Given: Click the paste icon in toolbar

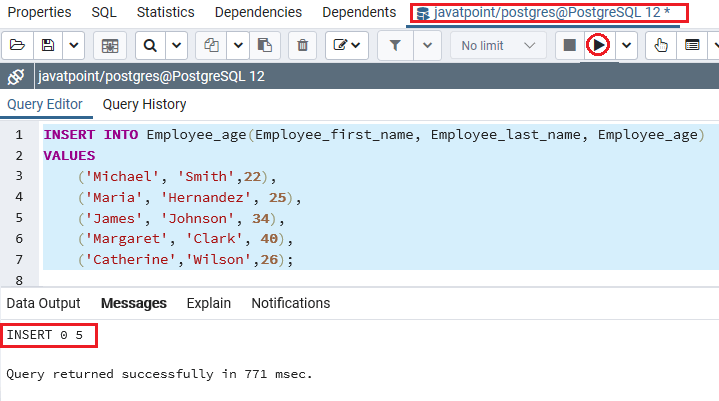Looking at the screenshot, I should [265, 45].
